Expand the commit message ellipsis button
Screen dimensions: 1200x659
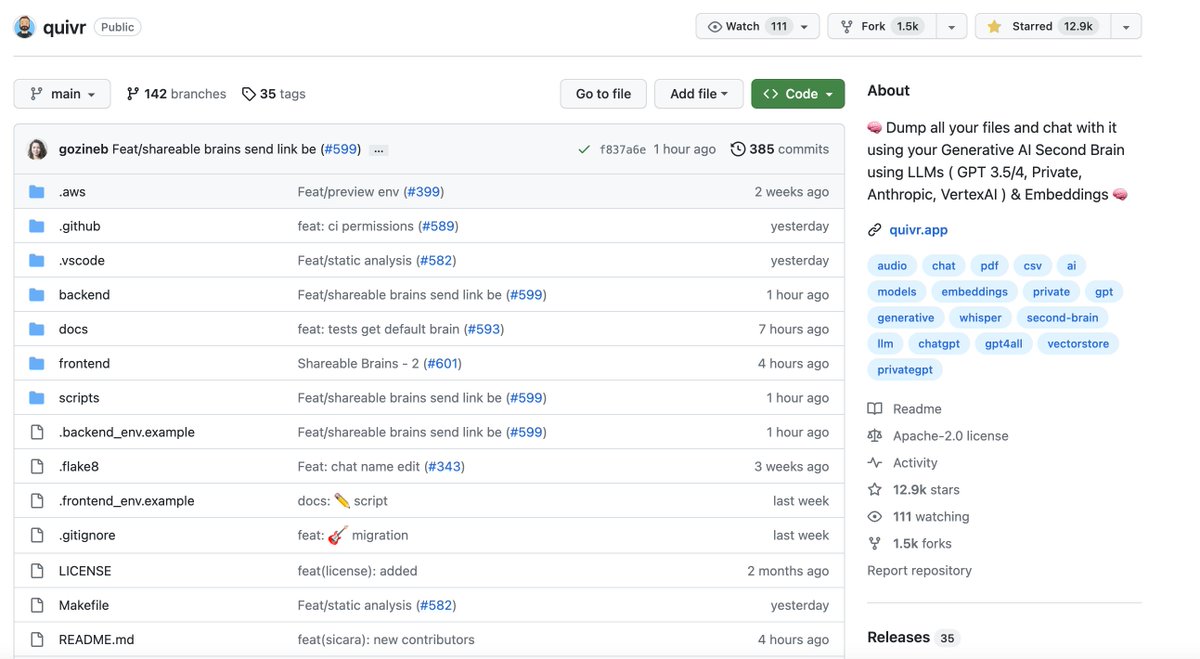[x=378, y=150]
